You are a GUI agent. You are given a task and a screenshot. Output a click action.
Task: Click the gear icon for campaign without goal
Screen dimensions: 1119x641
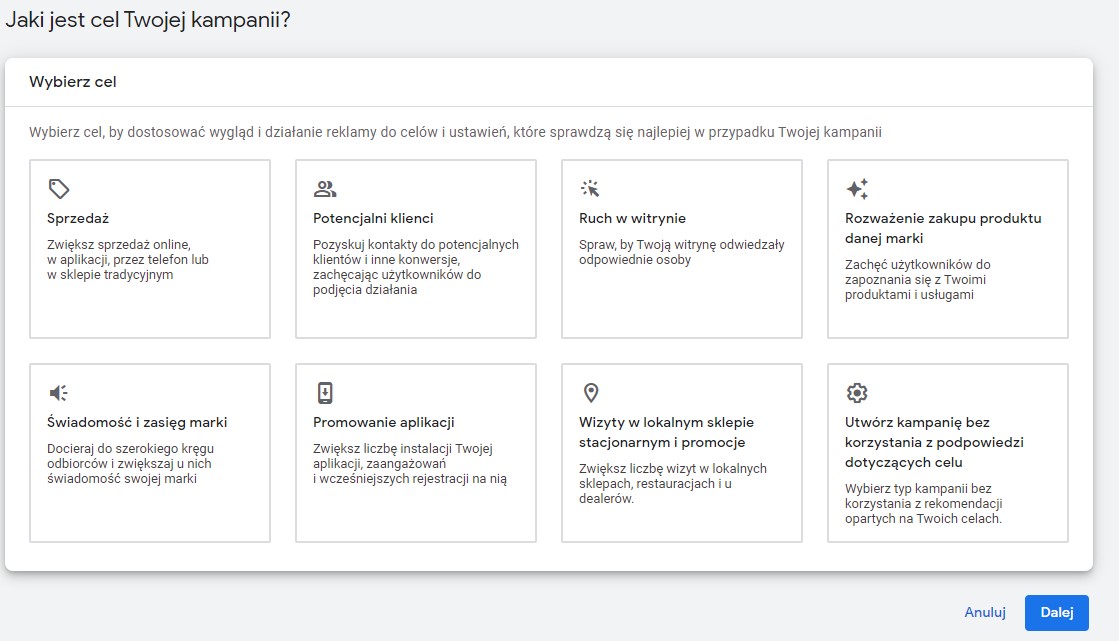(x=856, y=392)
